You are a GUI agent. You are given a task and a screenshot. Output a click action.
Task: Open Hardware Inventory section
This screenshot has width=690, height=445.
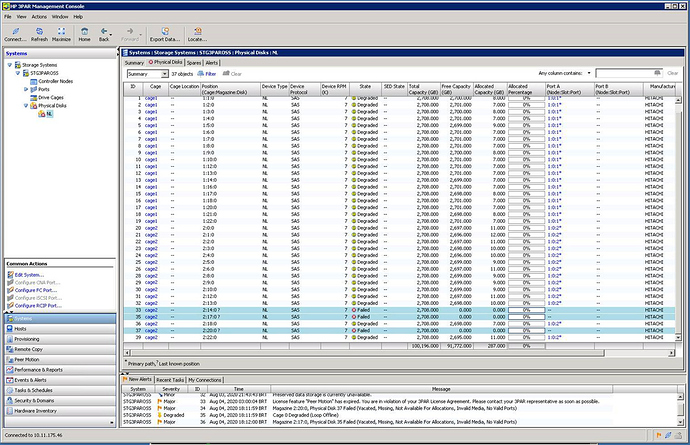[x=60, y=411]
